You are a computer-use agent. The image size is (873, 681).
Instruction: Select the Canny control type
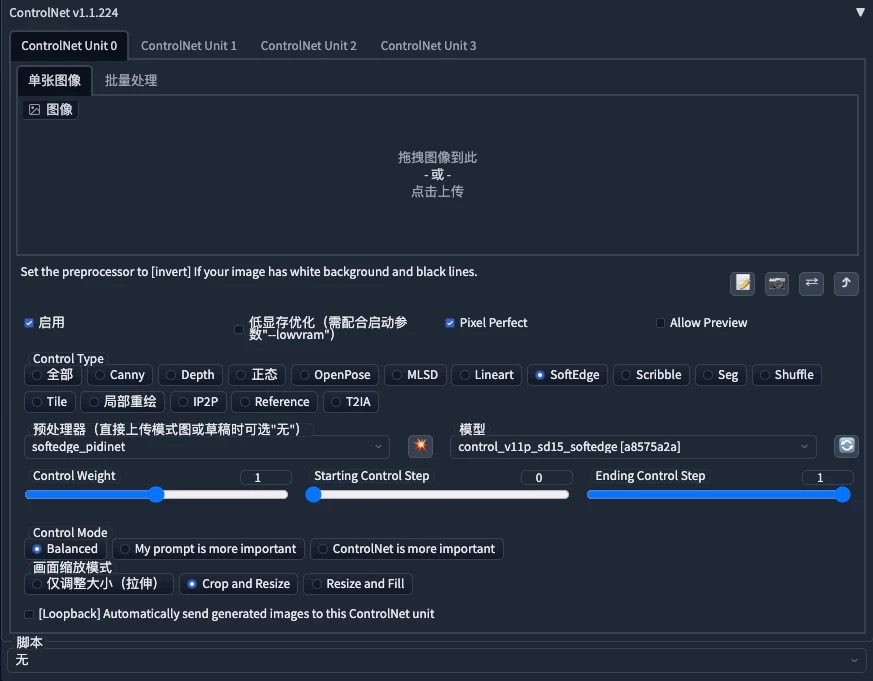pos(120,374)
